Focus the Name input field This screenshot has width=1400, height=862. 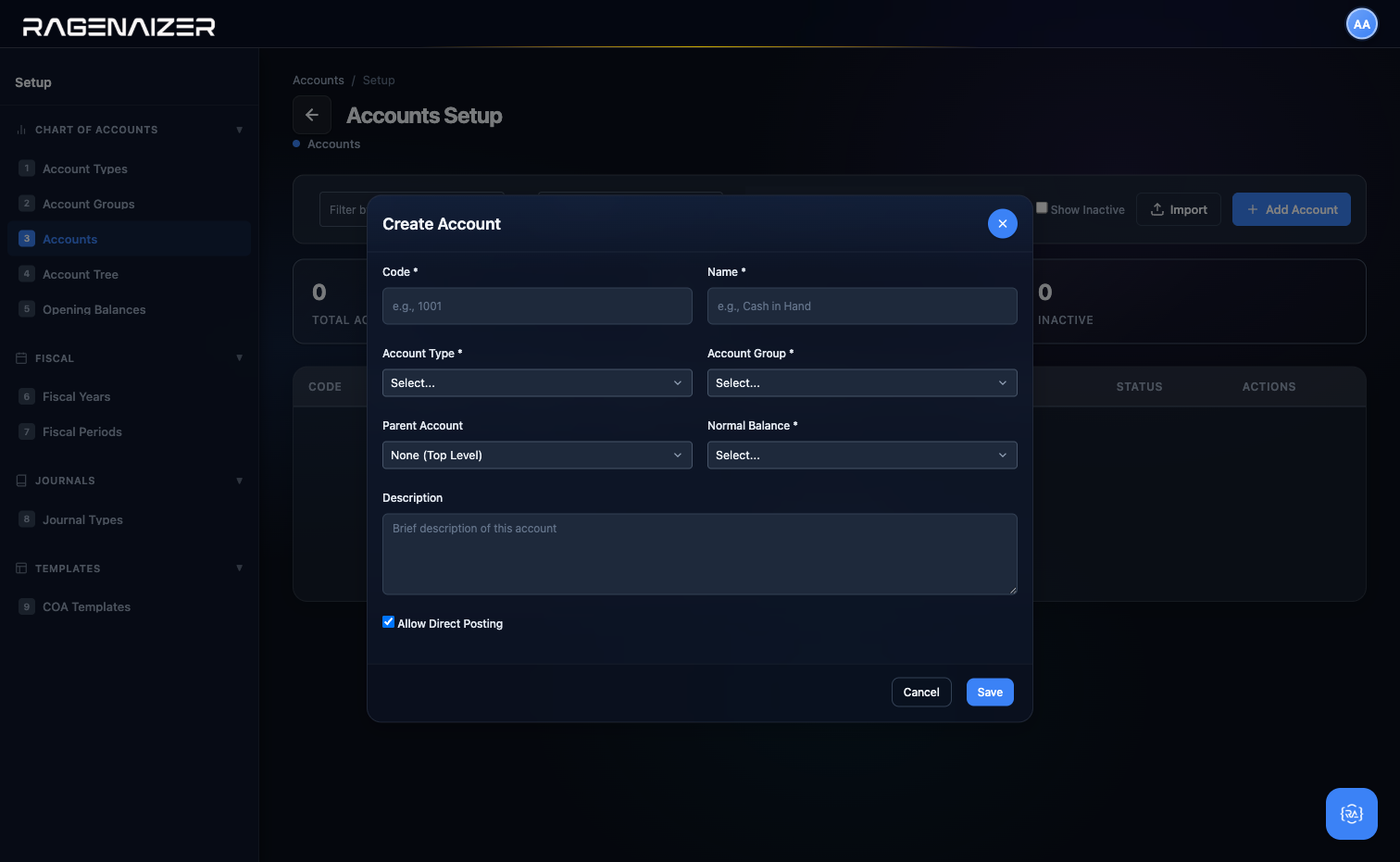click(x=862, y=306)
